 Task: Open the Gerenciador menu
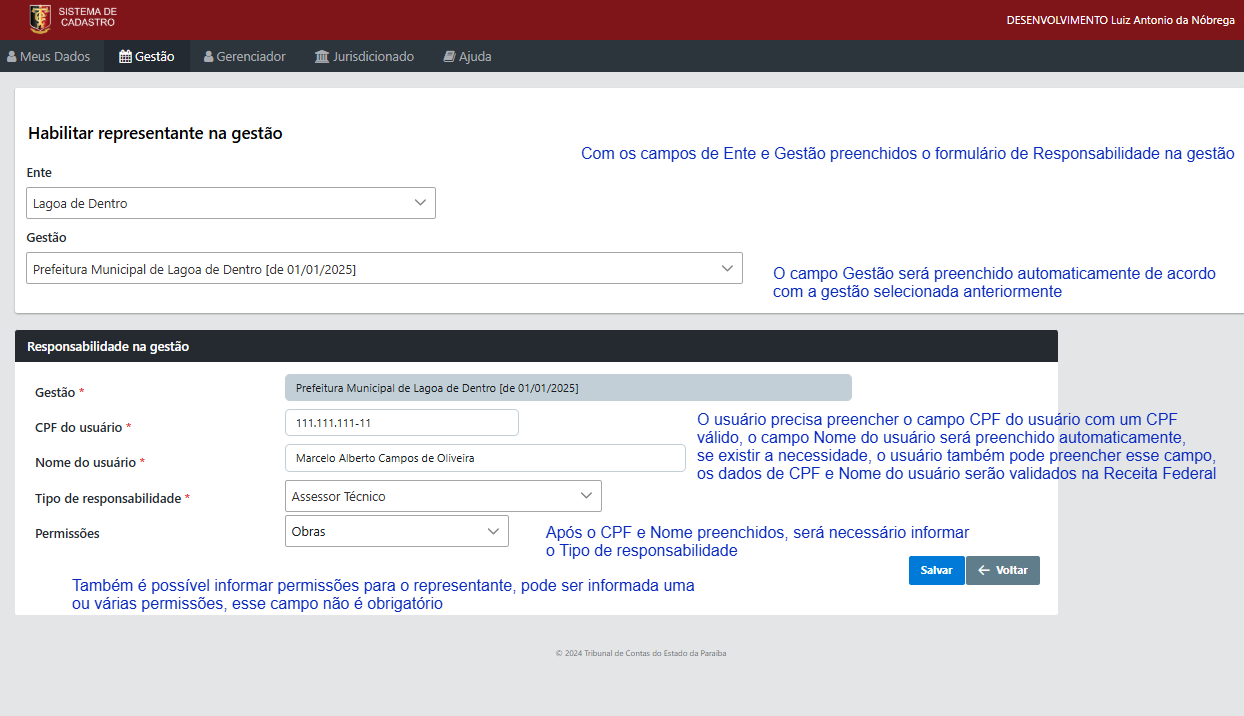tap(244, 57)
